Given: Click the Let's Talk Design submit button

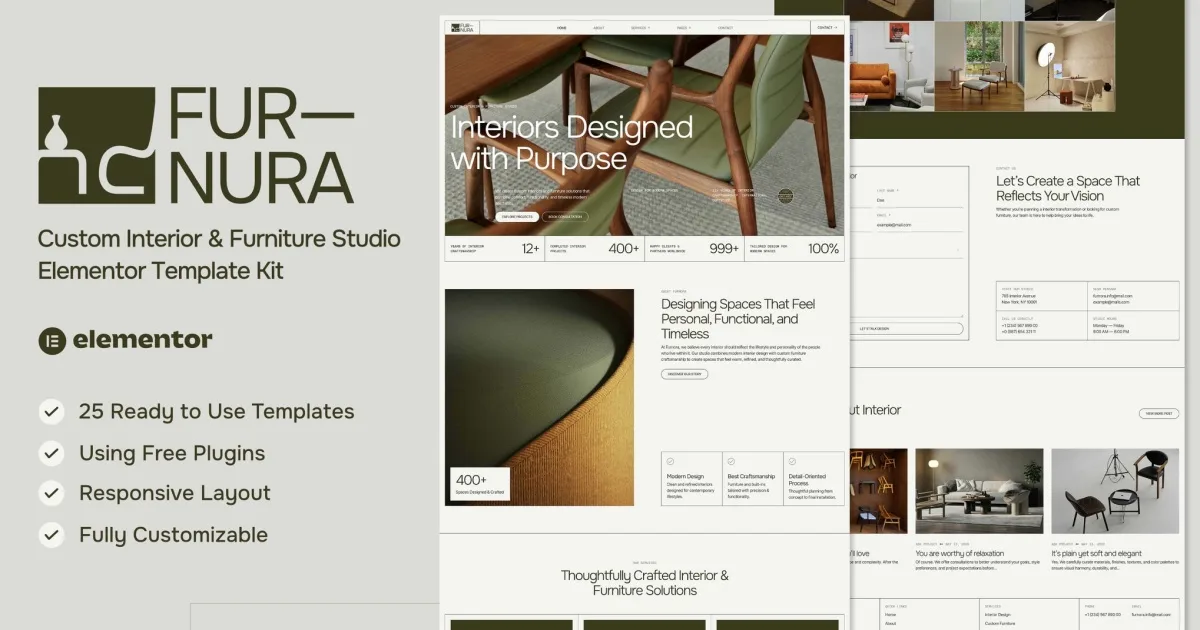Looking at the screenshot, I should click(x=906, y=328).
